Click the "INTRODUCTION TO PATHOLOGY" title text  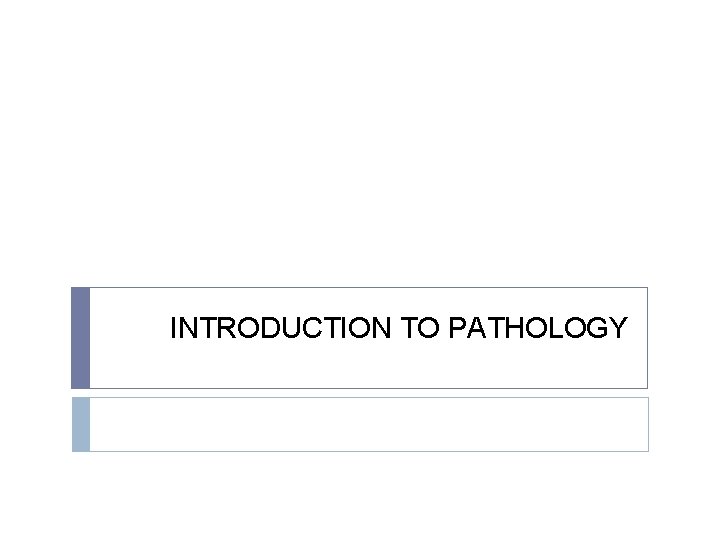[x=398, y=328]
